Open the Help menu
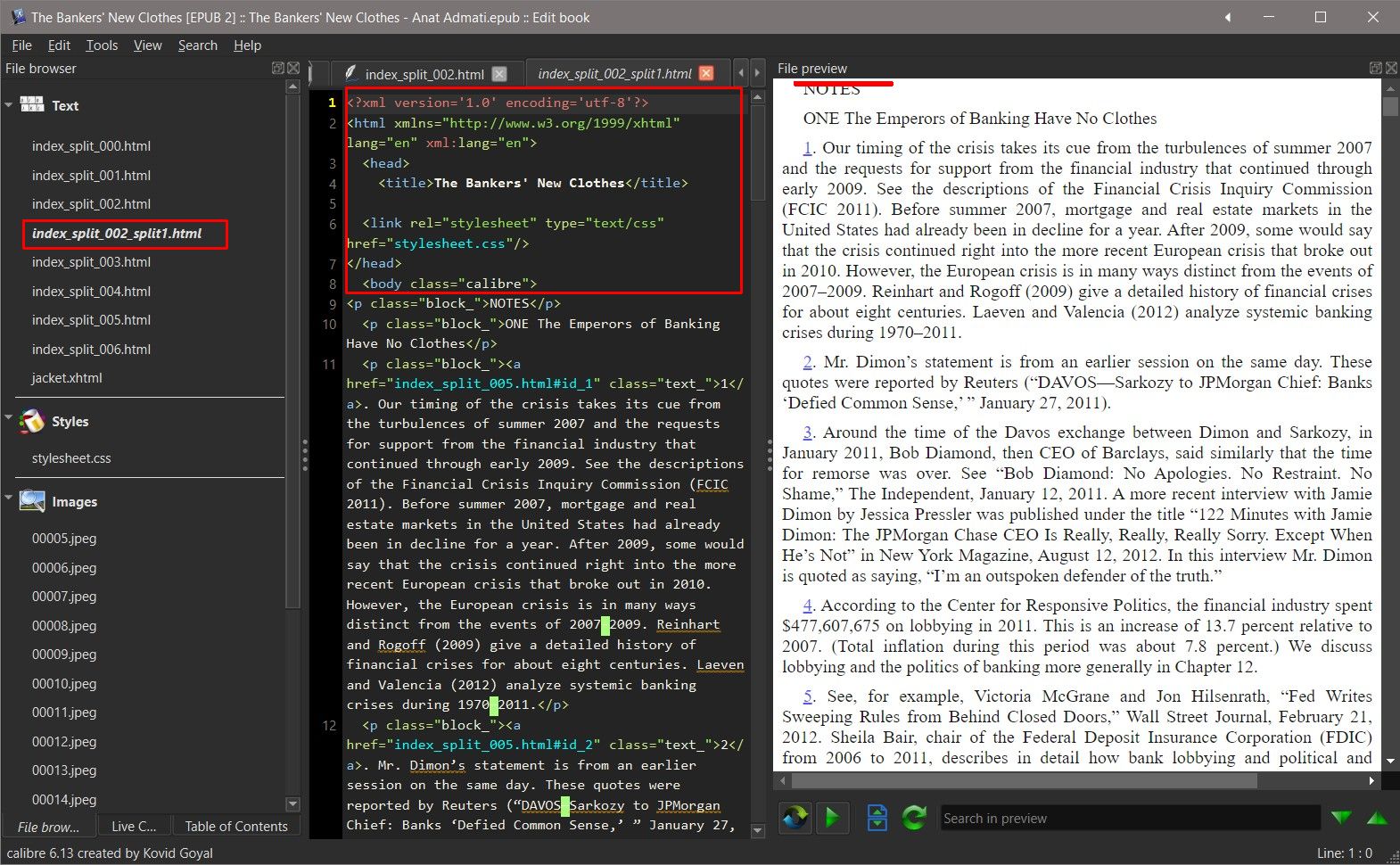The width and height of the screenshot is (1400, 865). coord(247,45)
